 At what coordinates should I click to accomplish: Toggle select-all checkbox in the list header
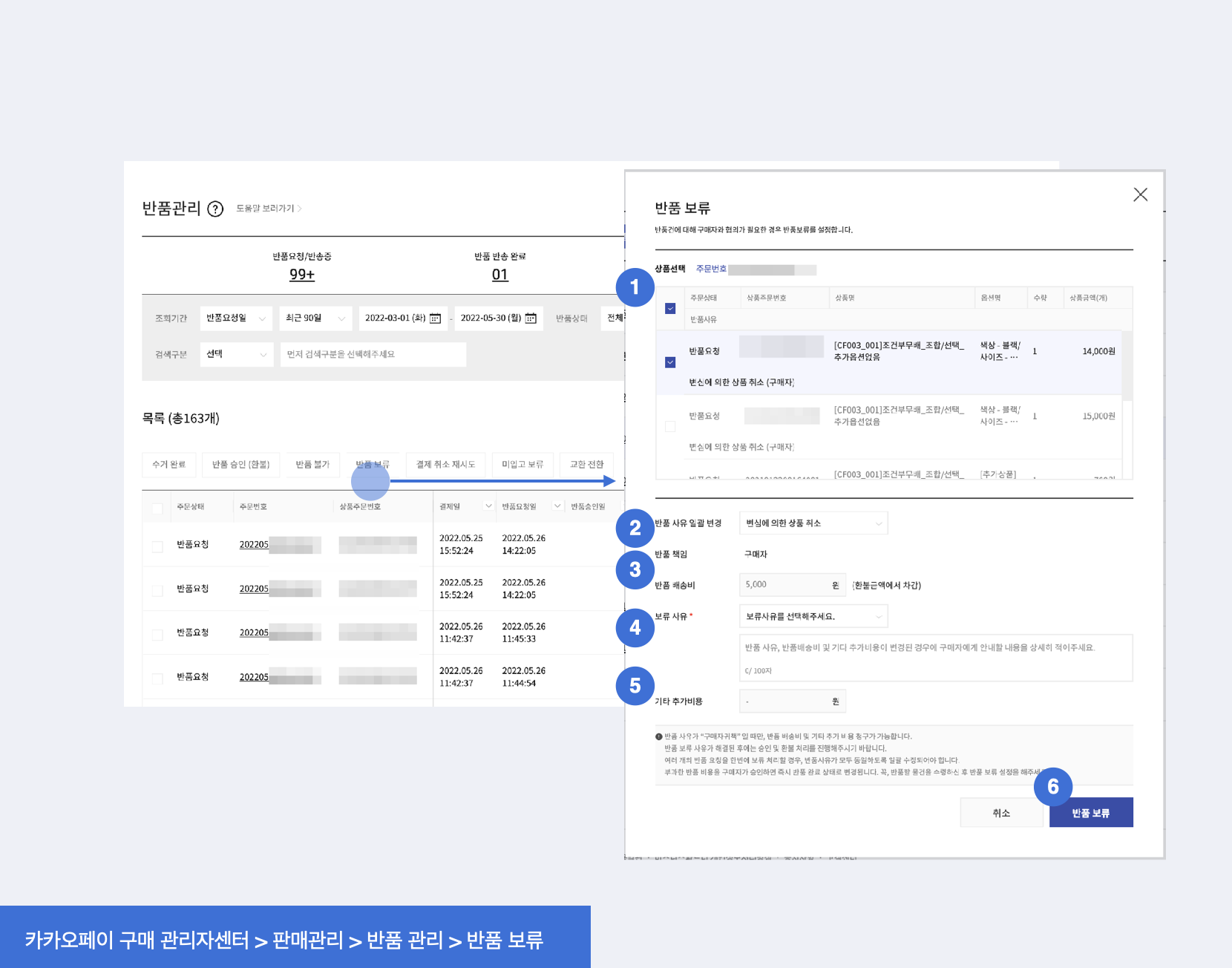(157, 508)
